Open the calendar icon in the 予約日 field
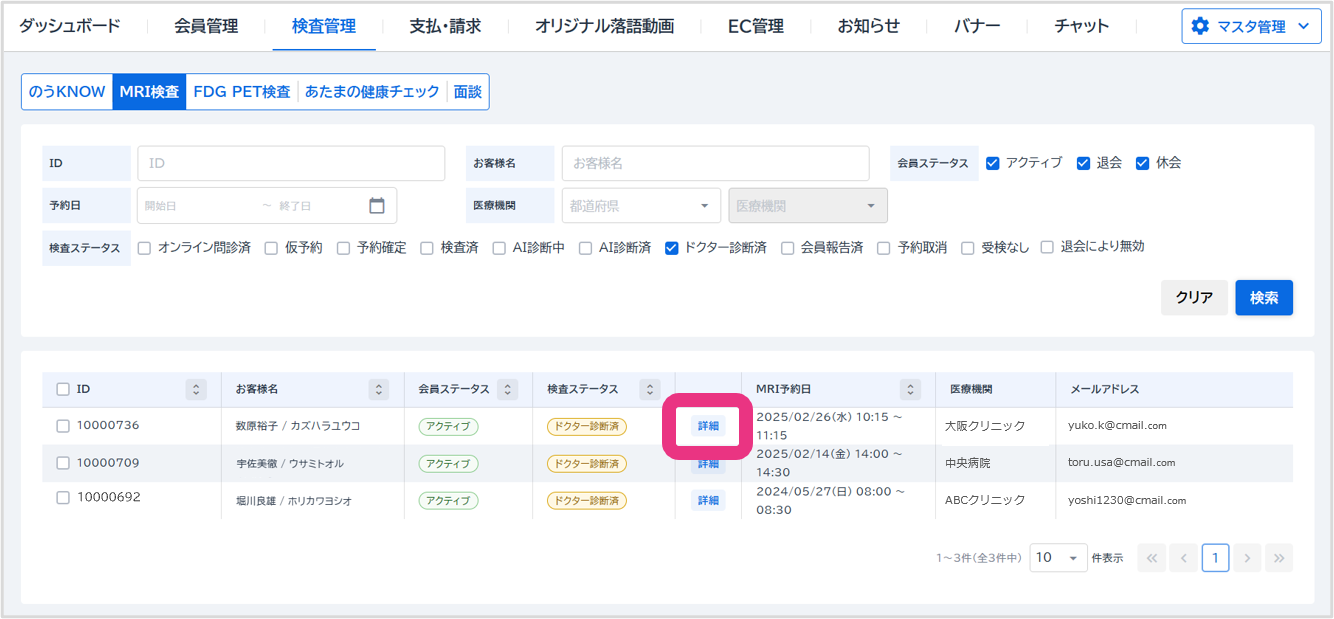The height and width of the screenshot is (619, 1334). coord(377,206)
